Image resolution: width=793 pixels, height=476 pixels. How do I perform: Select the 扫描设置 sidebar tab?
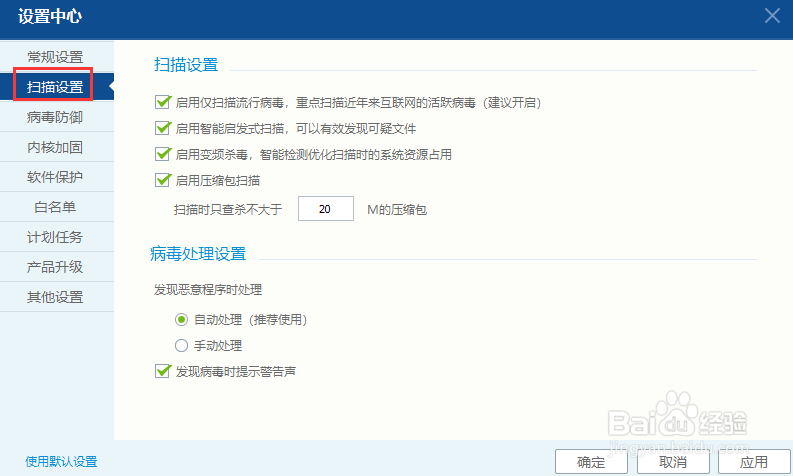pos(55,87)
